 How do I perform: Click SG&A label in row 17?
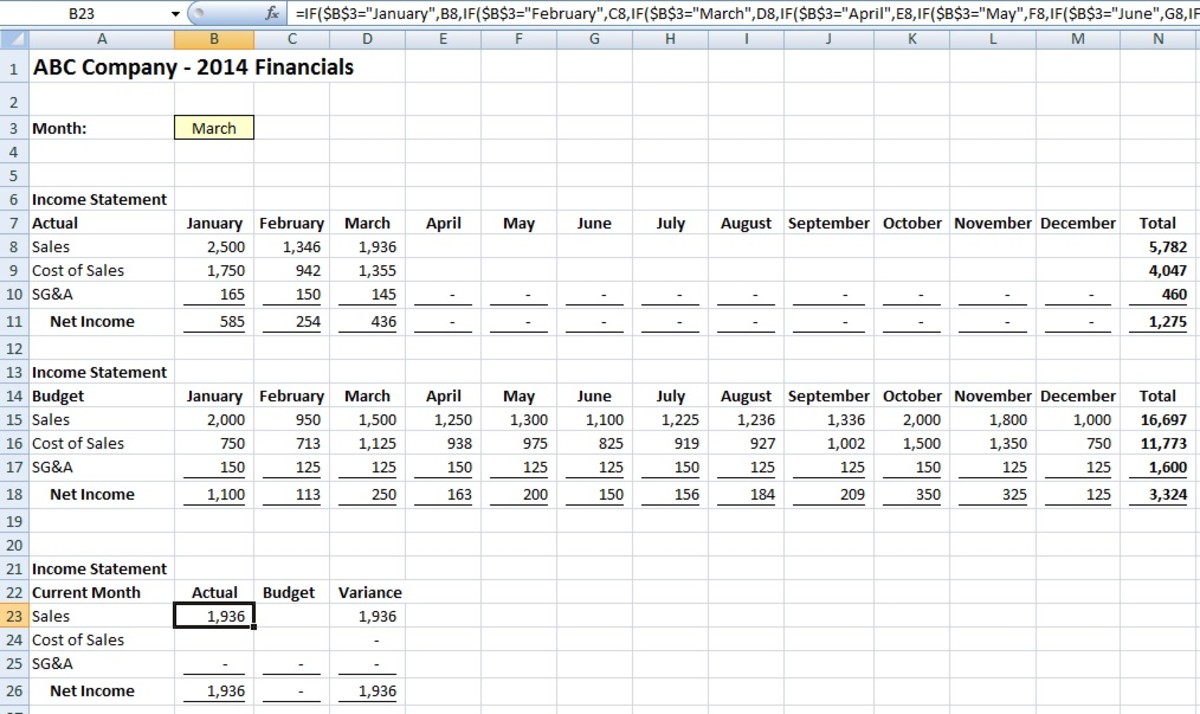pos(53,467)
